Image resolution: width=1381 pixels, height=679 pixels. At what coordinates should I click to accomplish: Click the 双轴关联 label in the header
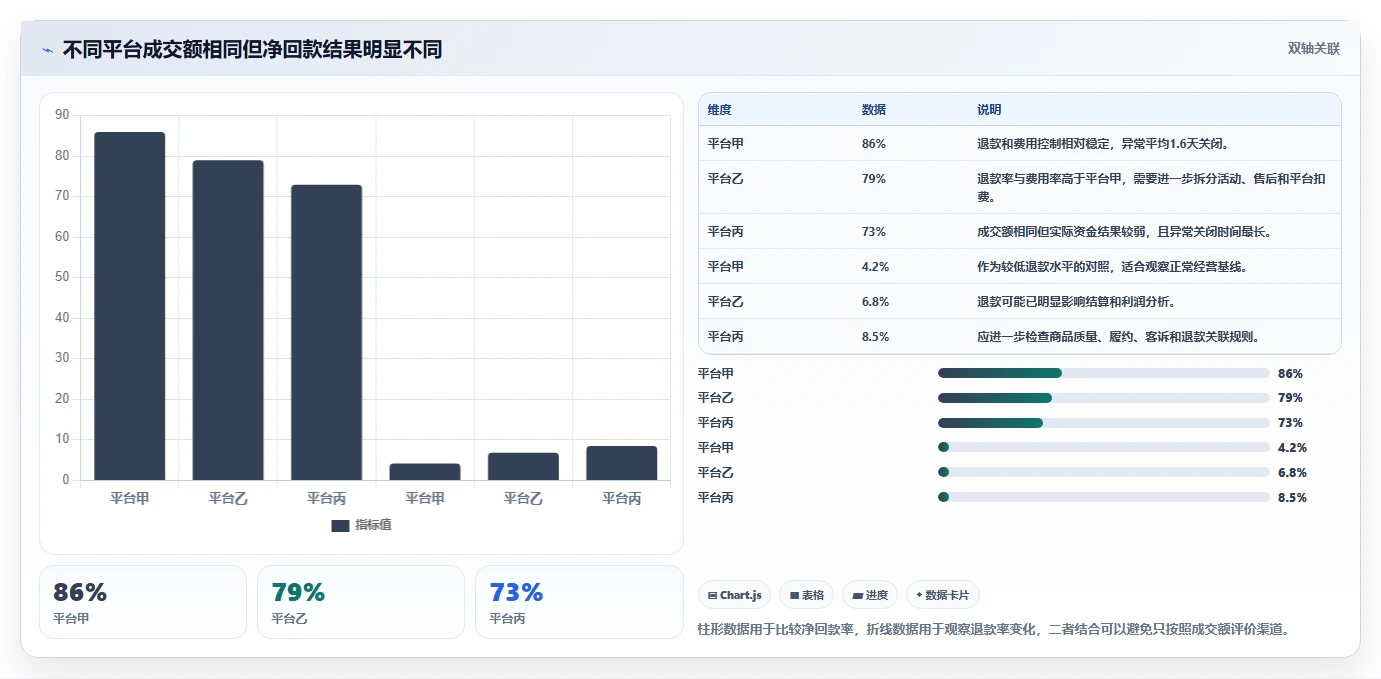tap(1313, 49)
